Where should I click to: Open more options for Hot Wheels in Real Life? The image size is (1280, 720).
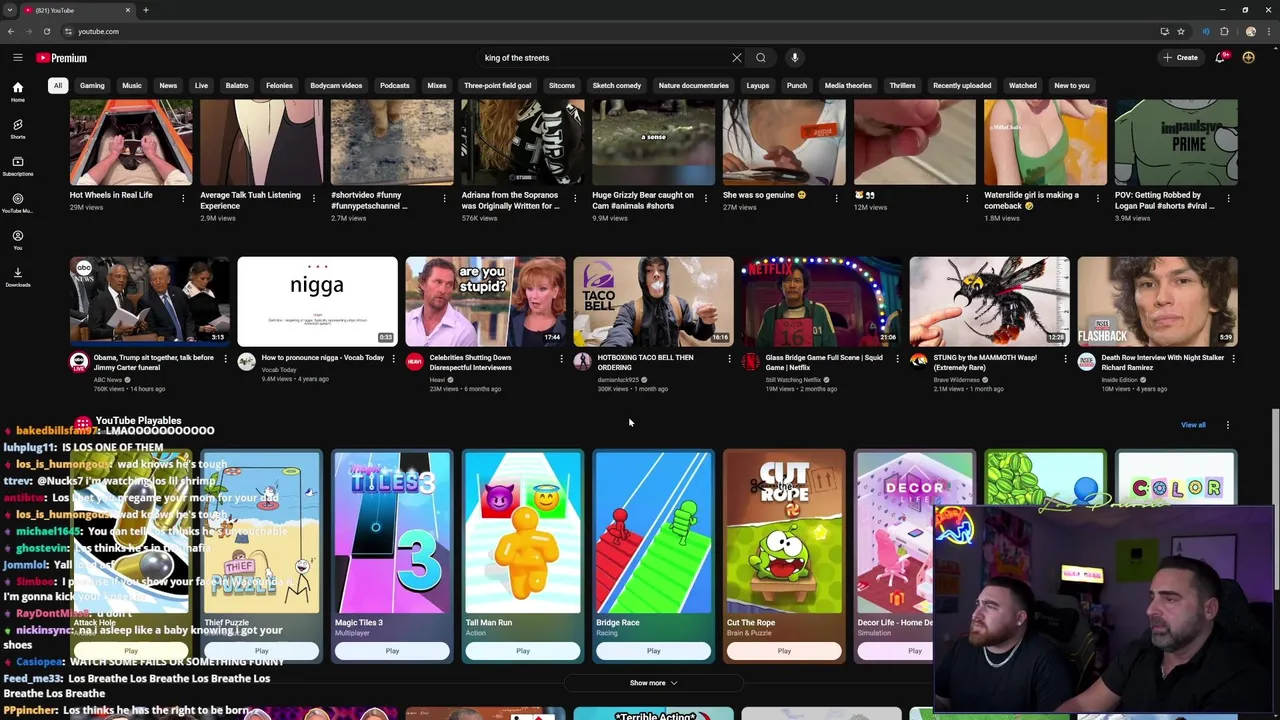click(183, 198)
